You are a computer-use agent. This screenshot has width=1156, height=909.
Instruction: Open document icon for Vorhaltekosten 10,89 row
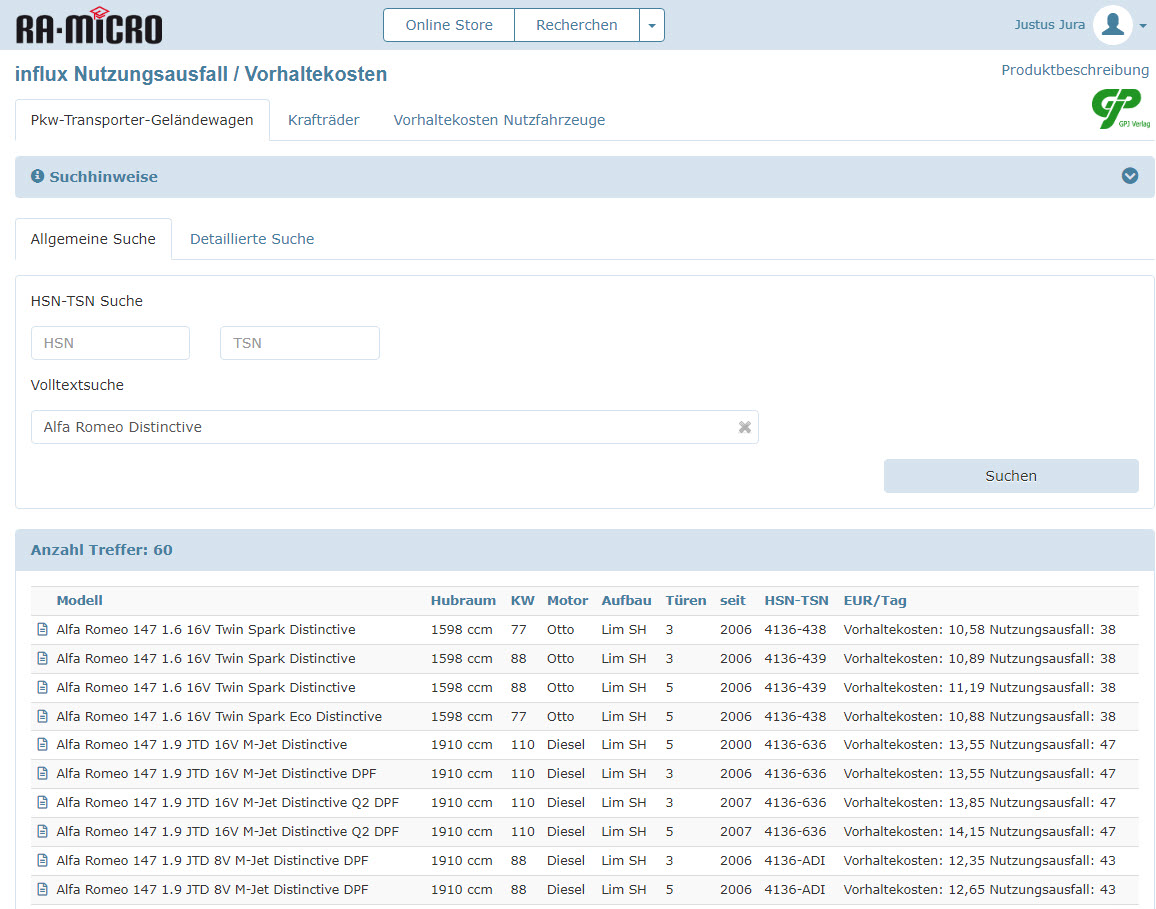pos(43,658)
